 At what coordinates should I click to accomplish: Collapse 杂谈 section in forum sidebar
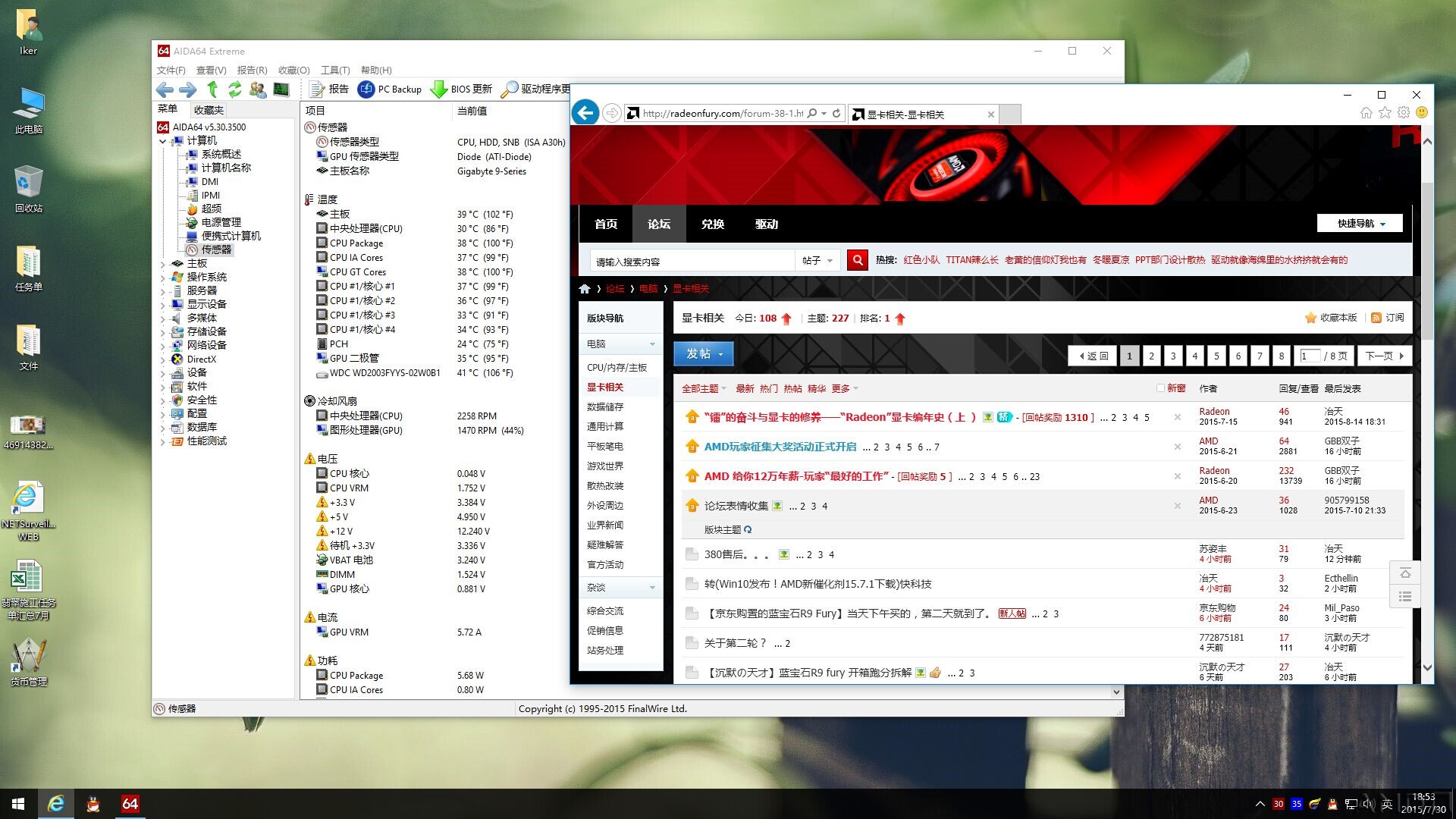coord(652,588)
